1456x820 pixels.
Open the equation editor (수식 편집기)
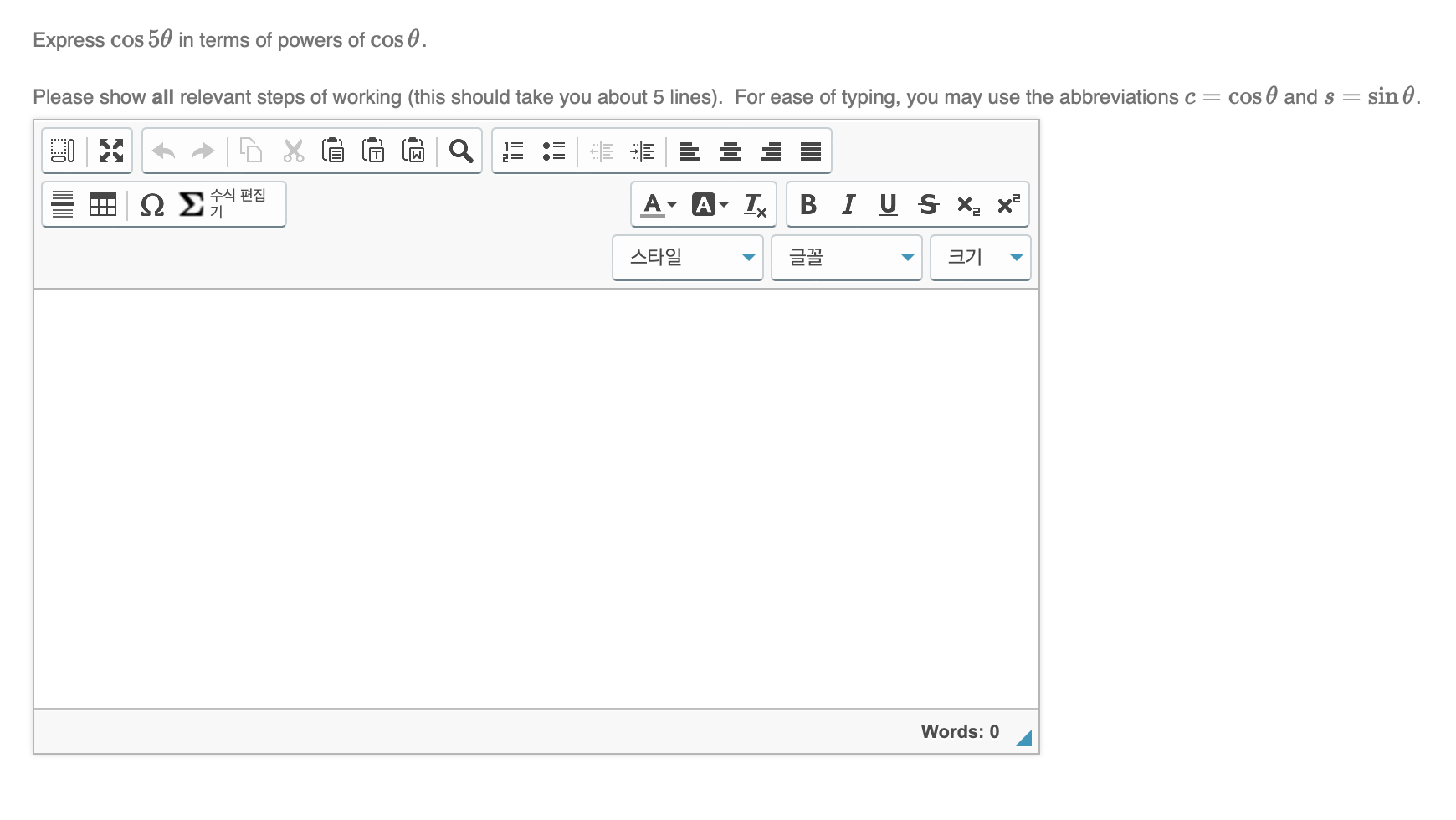[223, 204]
